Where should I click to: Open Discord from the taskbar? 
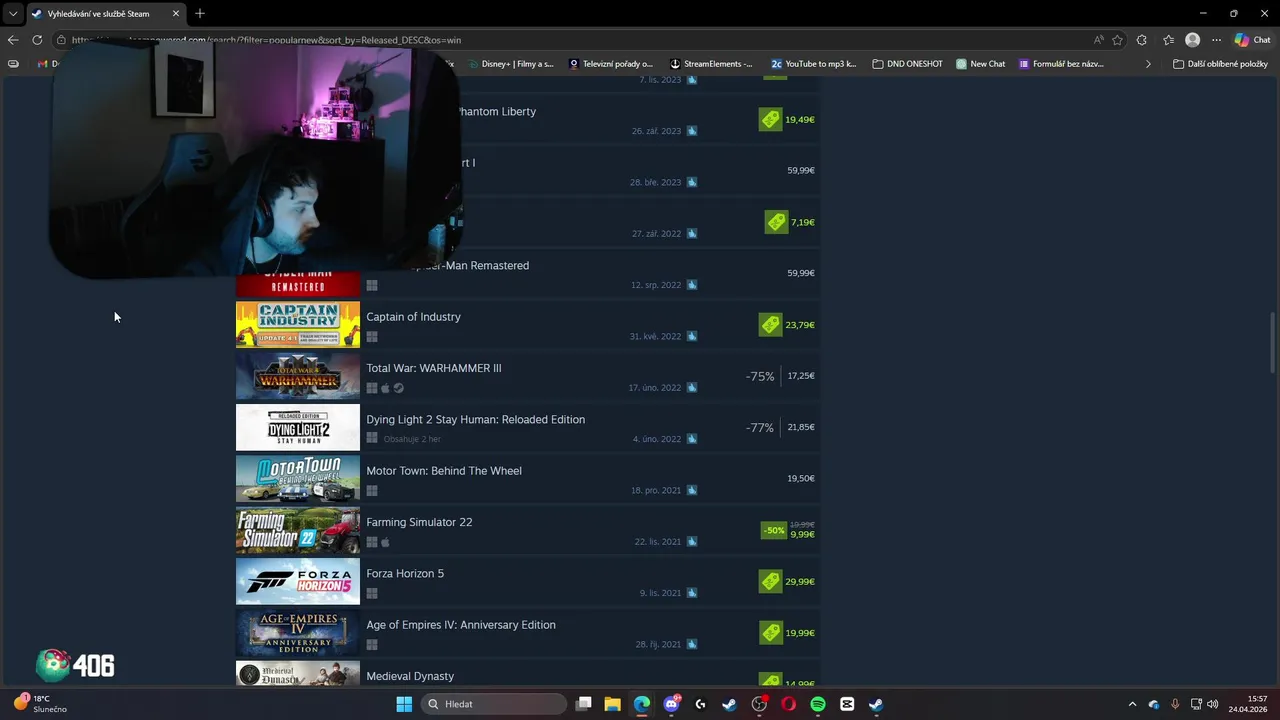coord(671,704)
